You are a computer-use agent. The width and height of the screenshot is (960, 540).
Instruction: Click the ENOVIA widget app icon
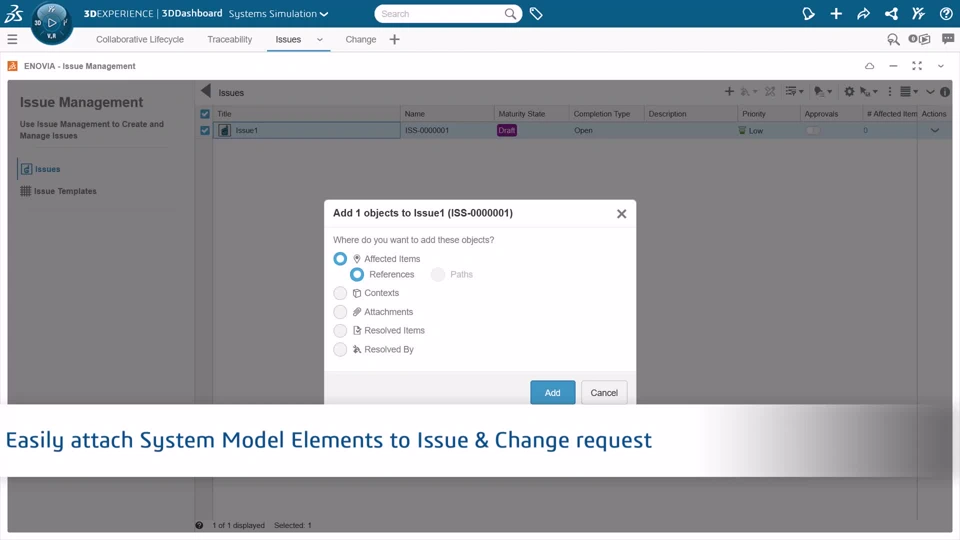tap(12, 66)
